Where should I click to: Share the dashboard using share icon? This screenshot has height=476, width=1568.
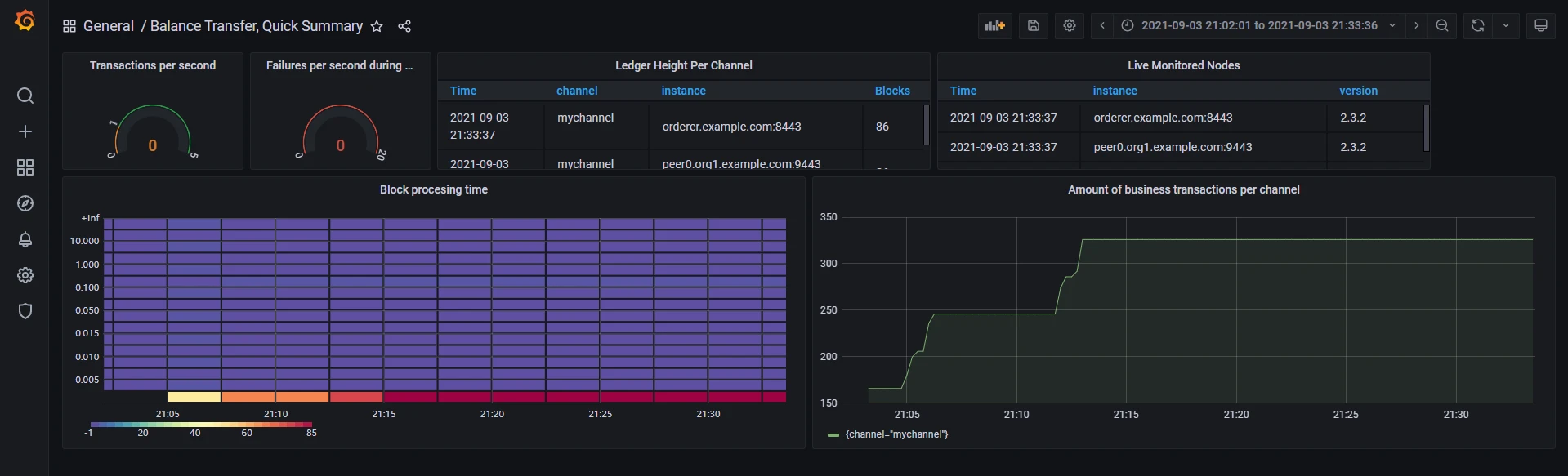[404, 26]
